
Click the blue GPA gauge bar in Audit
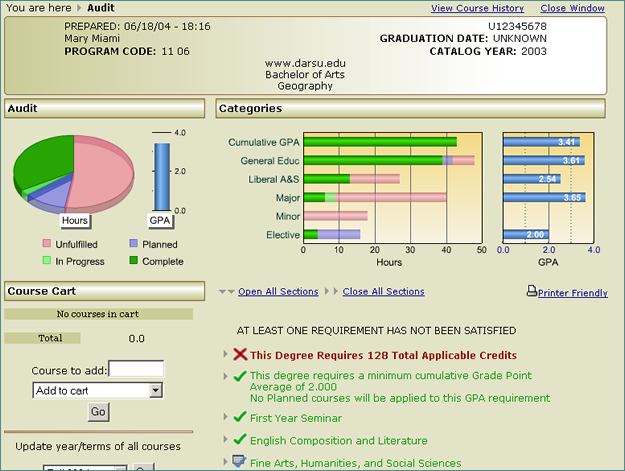tap(162, 177)
